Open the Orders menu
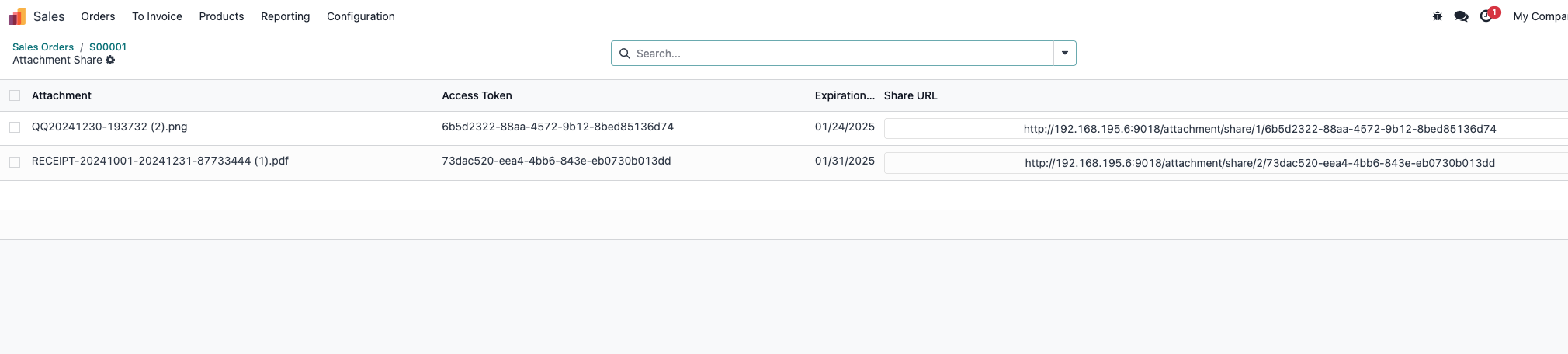The image size is (1568, 354). [x=98, y=16]
